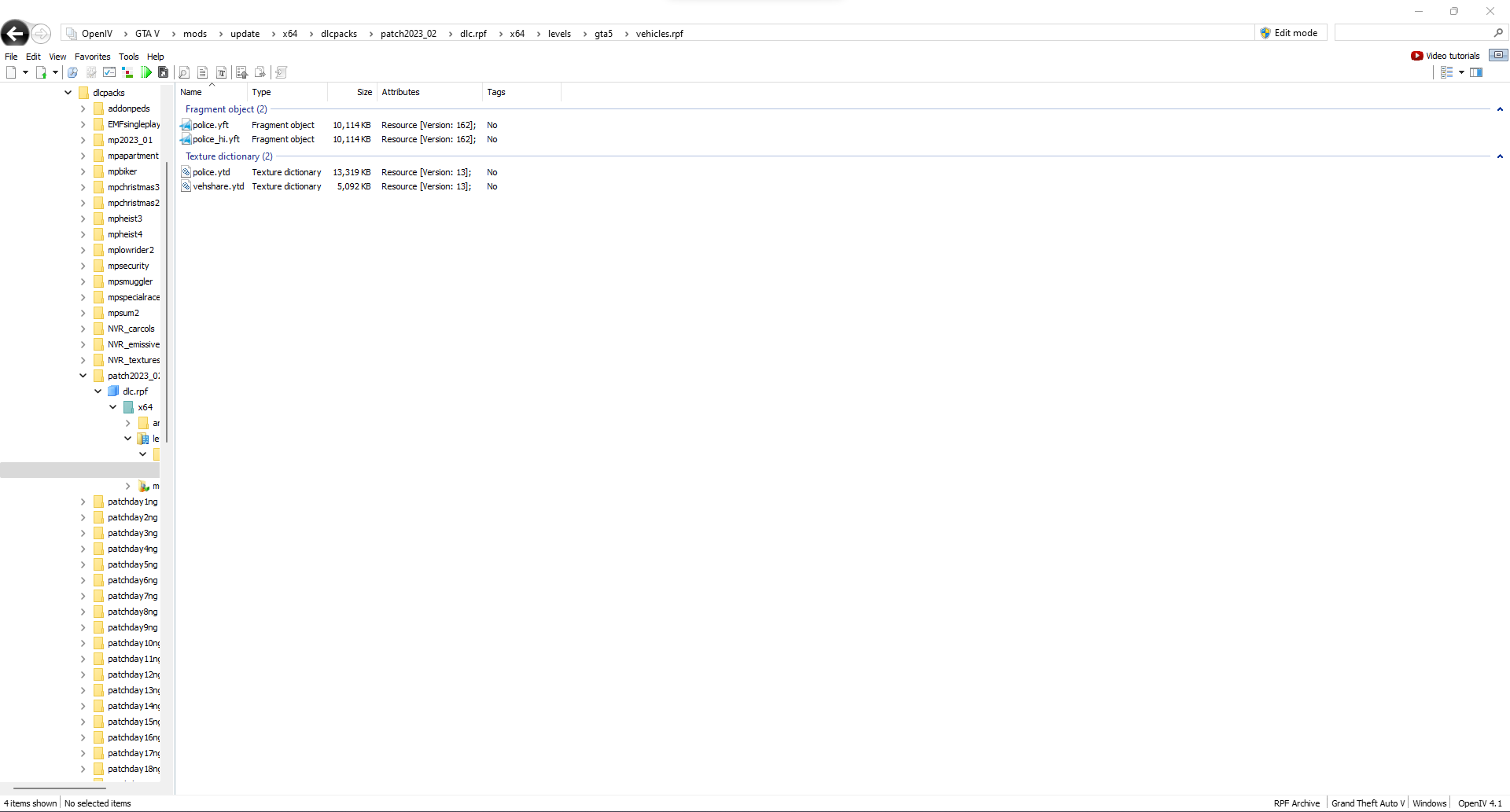
Task: Navigate forward with the forward arrow
Action: [x=42, y=33]
